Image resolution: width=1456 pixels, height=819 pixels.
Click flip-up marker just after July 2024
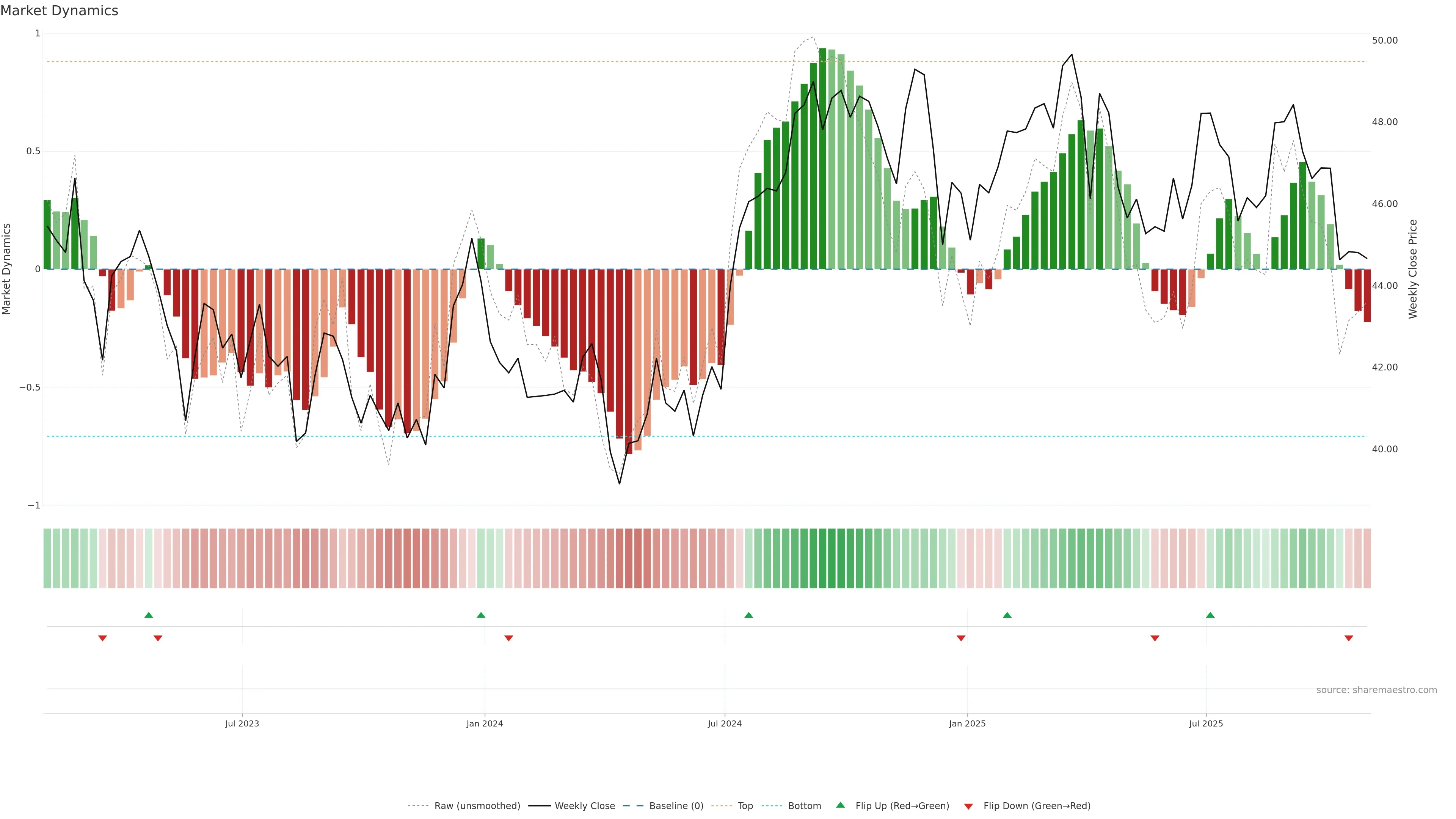[748, 615]
